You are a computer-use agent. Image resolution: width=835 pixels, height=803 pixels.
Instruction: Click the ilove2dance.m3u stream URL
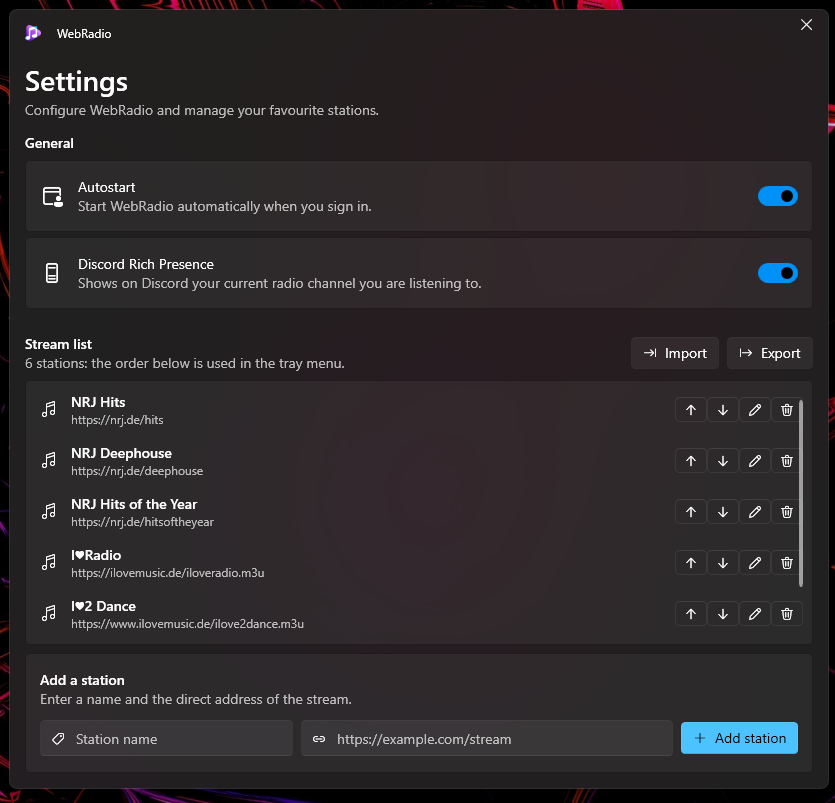point(187,624)
